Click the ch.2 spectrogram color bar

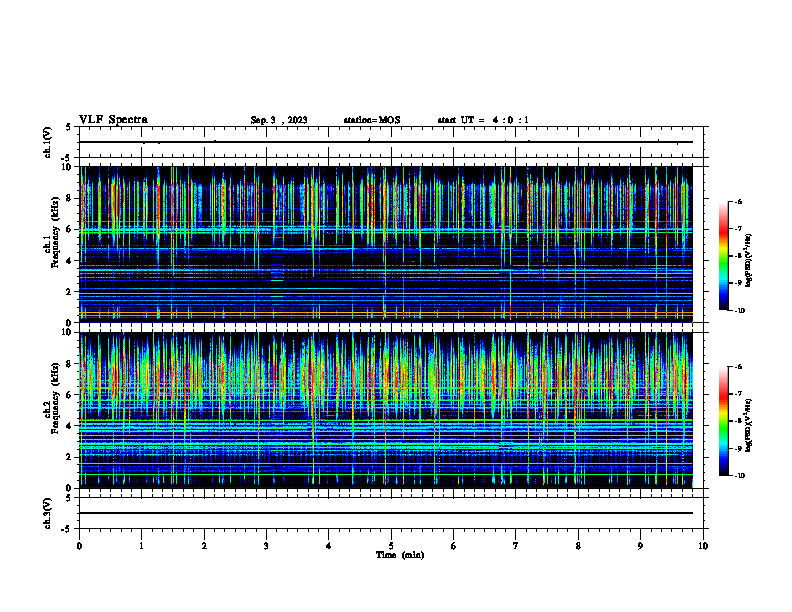coord(724,421)
